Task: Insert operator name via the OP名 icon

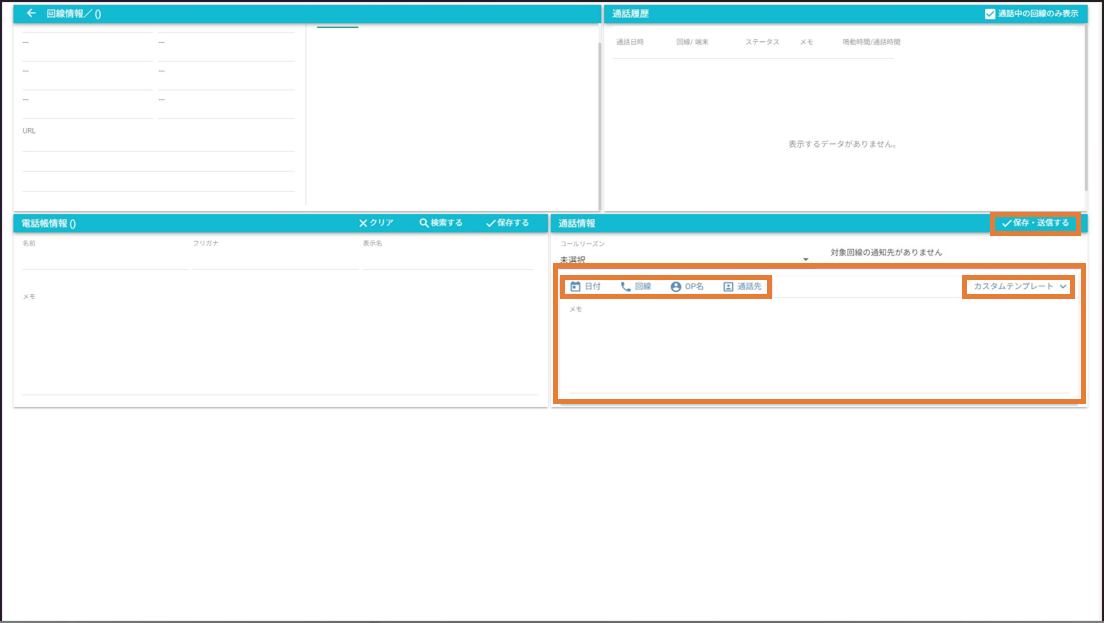Action: (676, 287)
